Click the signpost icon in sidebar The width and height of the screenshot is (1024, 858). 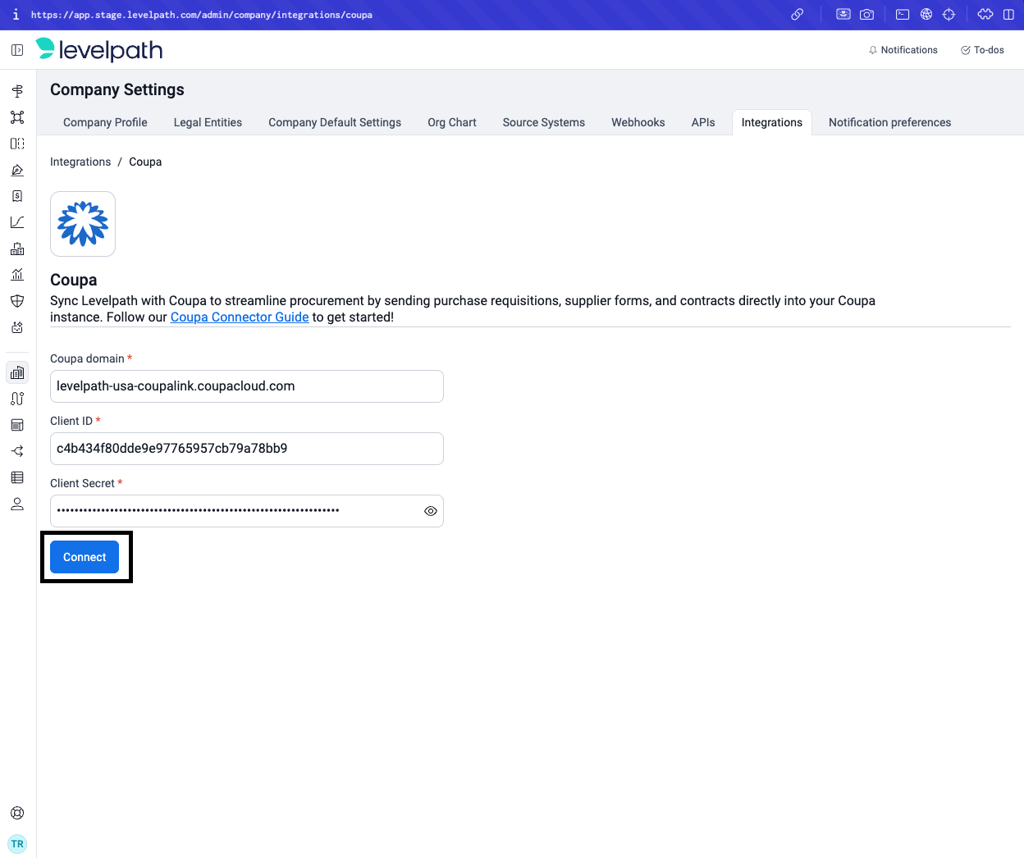(x=17, y=91)
